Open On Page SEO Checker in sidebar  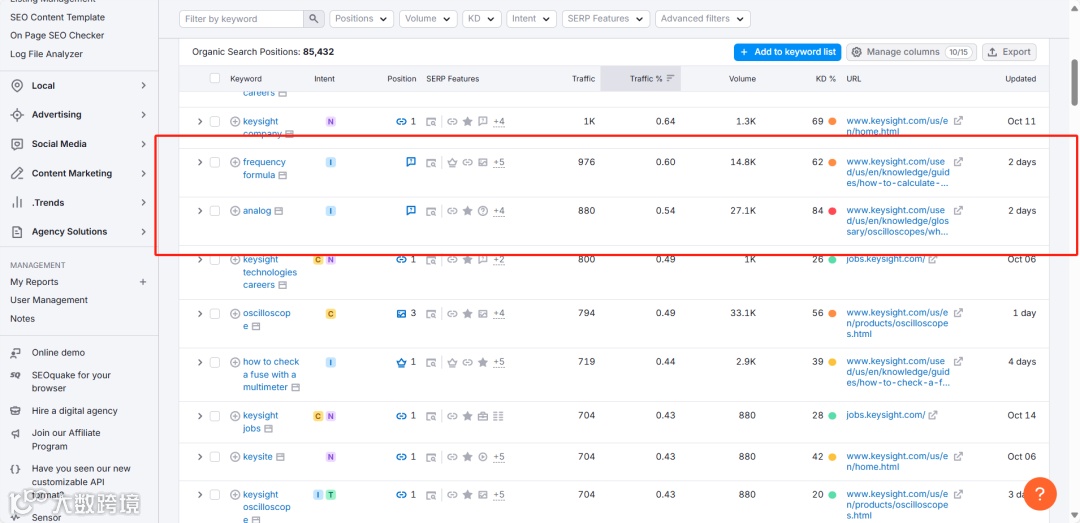point(57,35)
